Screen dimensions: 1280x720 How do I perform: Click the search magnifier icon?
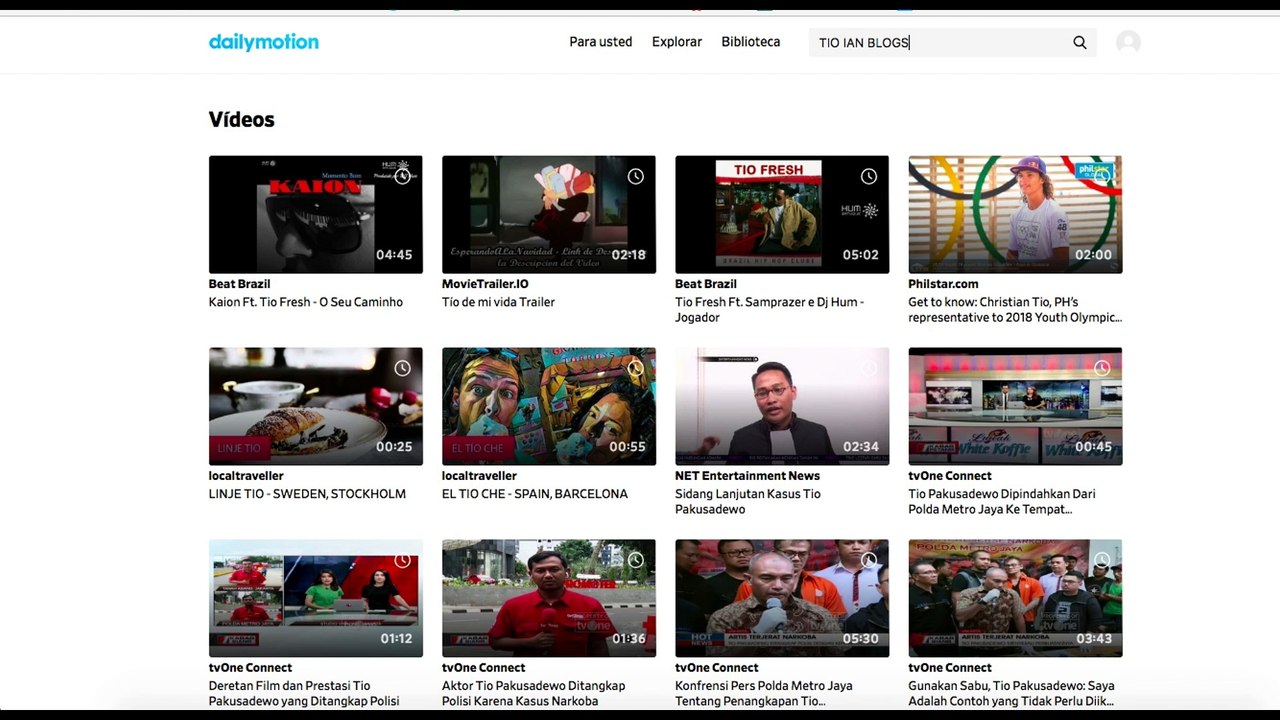click(x=1080, y=42)
